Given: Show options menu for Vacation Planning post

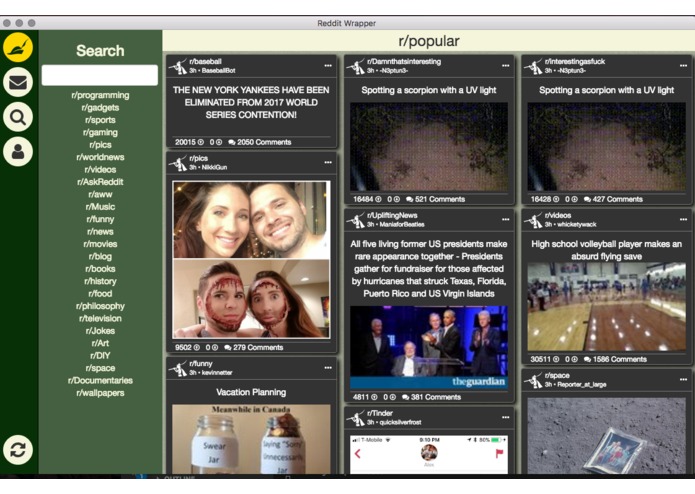Looking at the screenshot, I should pyautogui.click(x=328, y=368).
